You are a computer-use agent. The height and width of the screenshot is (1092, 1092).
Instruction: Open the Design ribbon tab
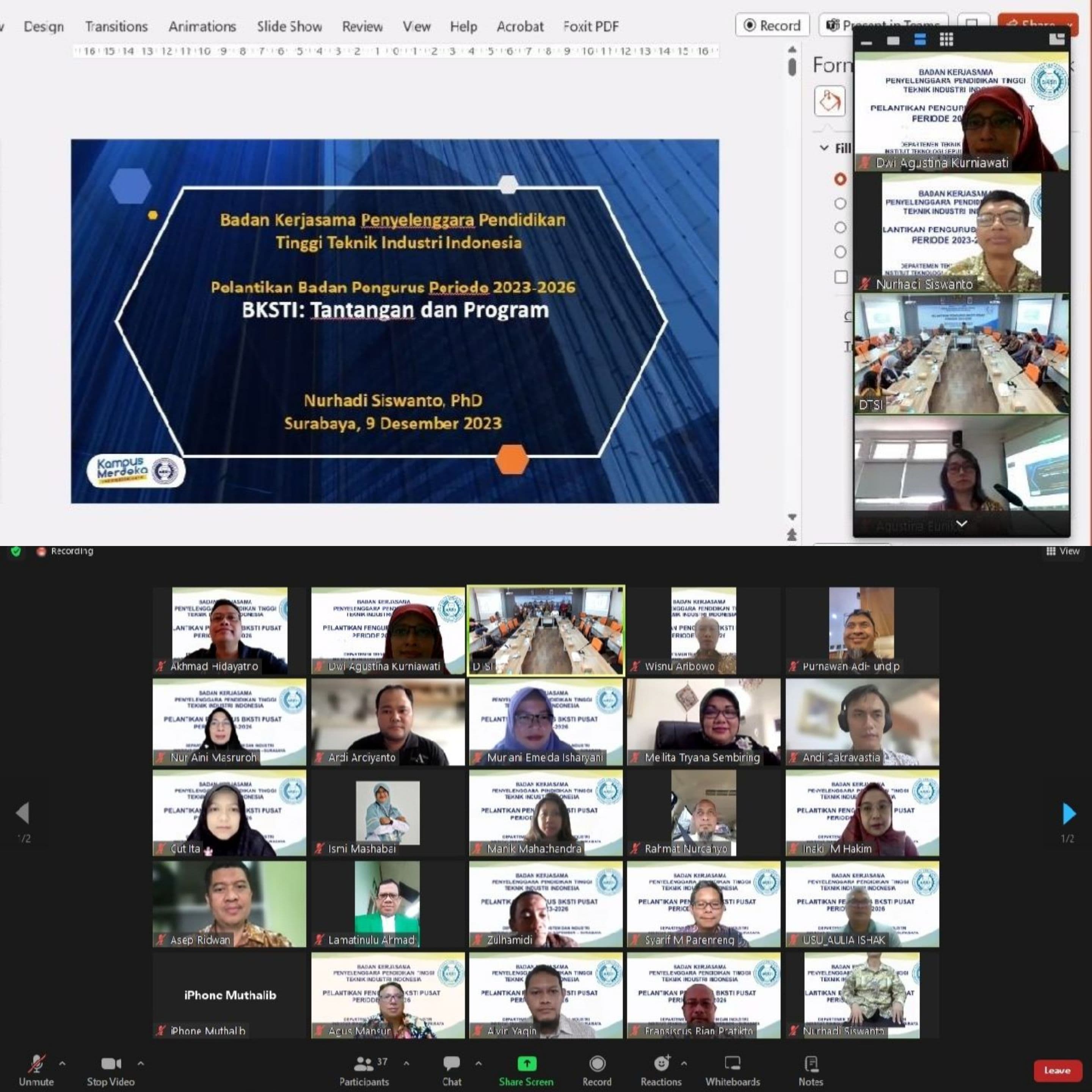pyautogui.click(x=44, y=27)
